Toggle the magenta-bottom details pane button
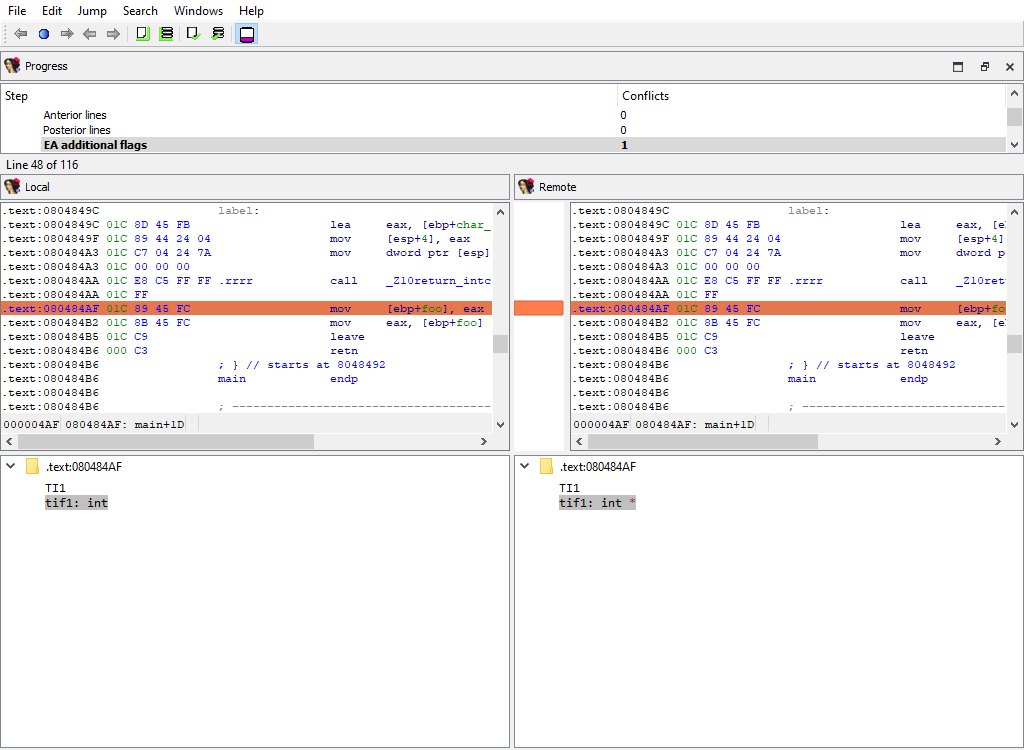This screenshot has height=750, width=1024. coord(247,34)
